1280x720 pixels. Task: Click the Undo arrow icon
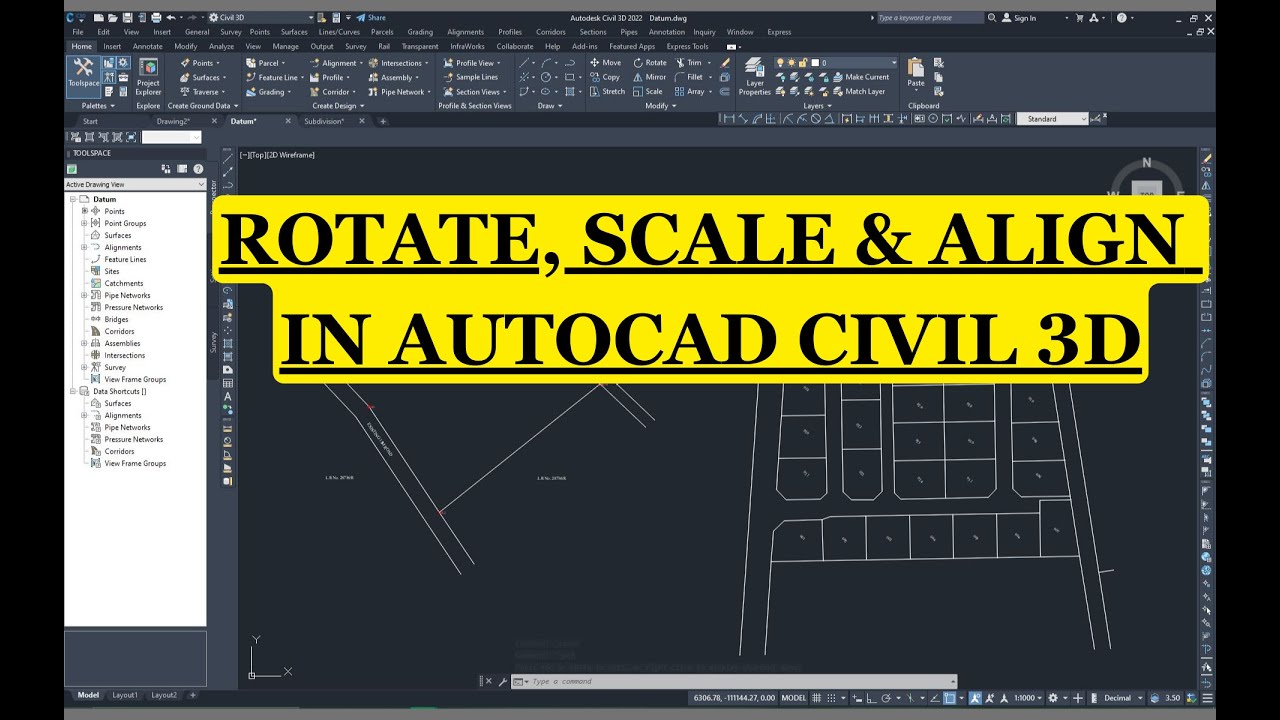[171, 18]
